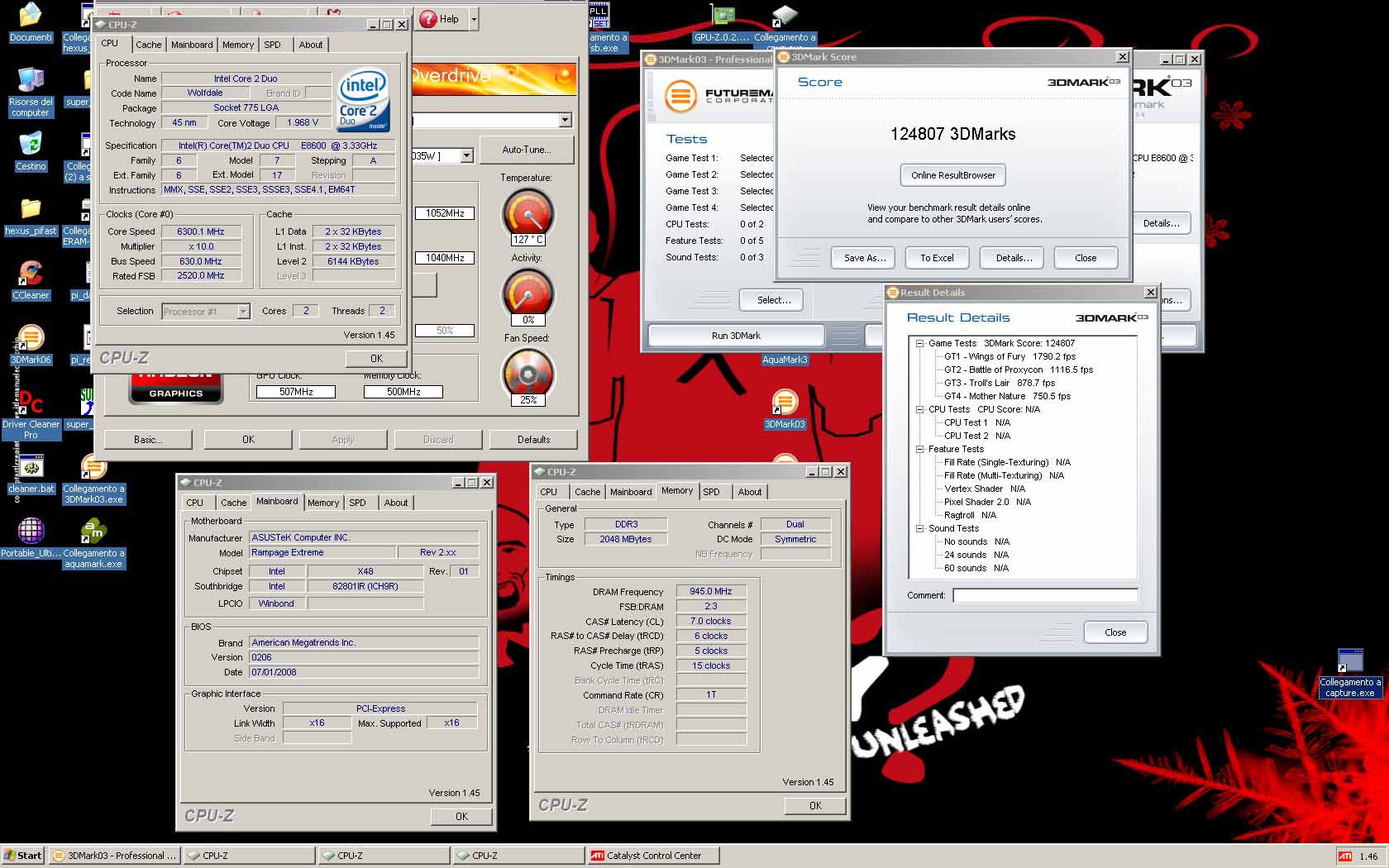Click Auto-Tune button in Catalyst Overdrive
Viewport: 1389px width, 868px height.
(527, 150)
